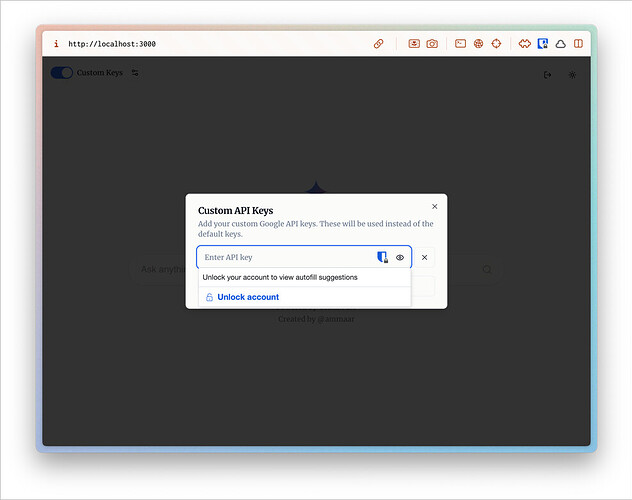Viewport: 632px width, 500px height.
Task: Open the Custom Keys settings sliders icon
Action: (135, 73)
